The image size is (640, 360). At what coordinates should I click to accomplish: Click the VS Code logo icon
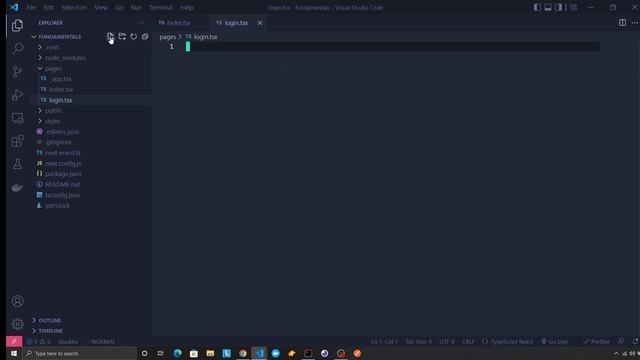coord(14,7)
